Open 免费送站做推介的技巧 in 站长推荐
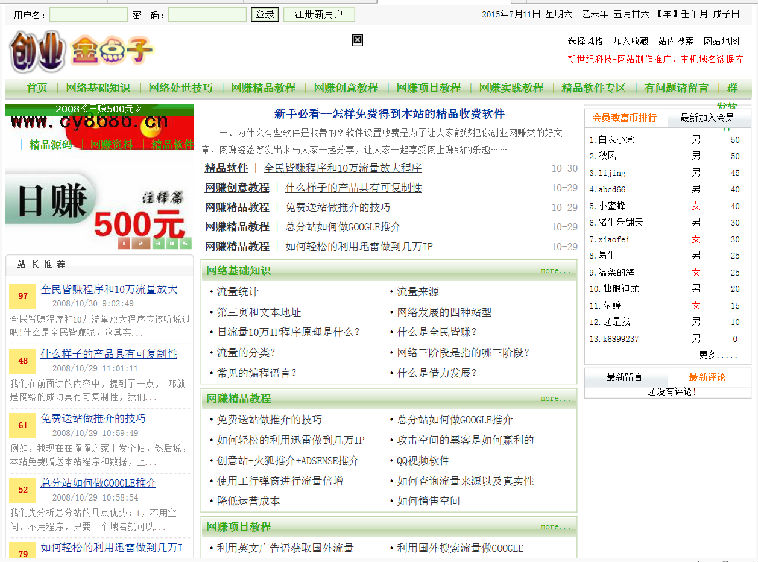 [x=93, y=418]
